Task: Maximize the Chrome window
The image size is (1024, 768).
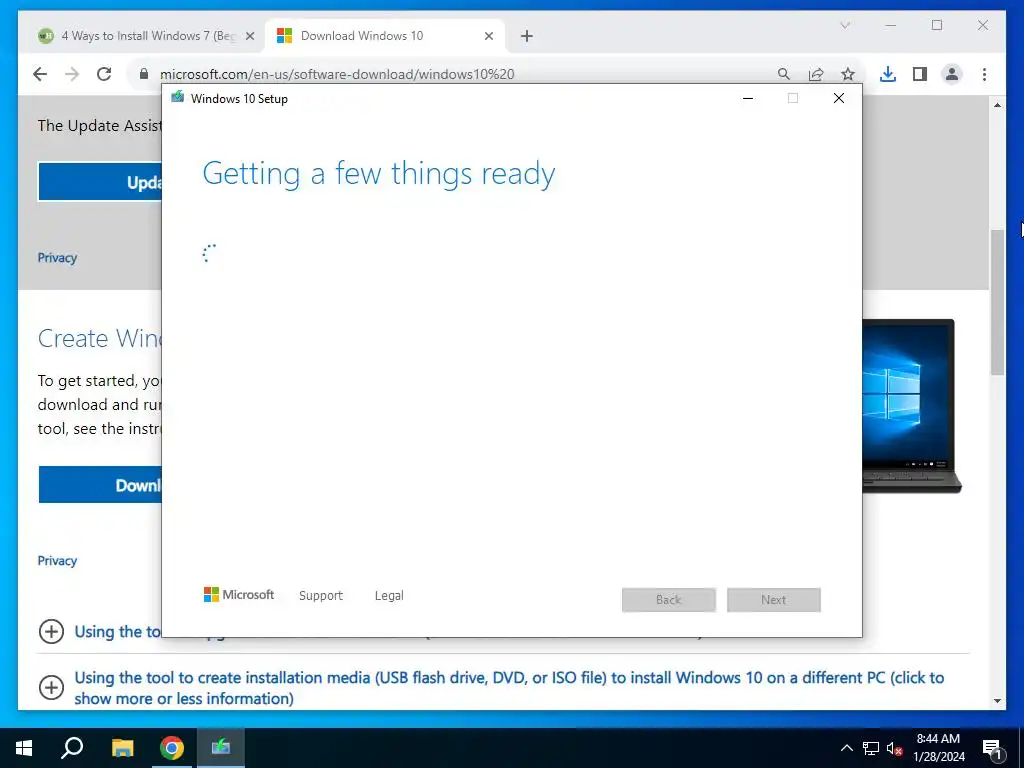Action: click(937, 25)
